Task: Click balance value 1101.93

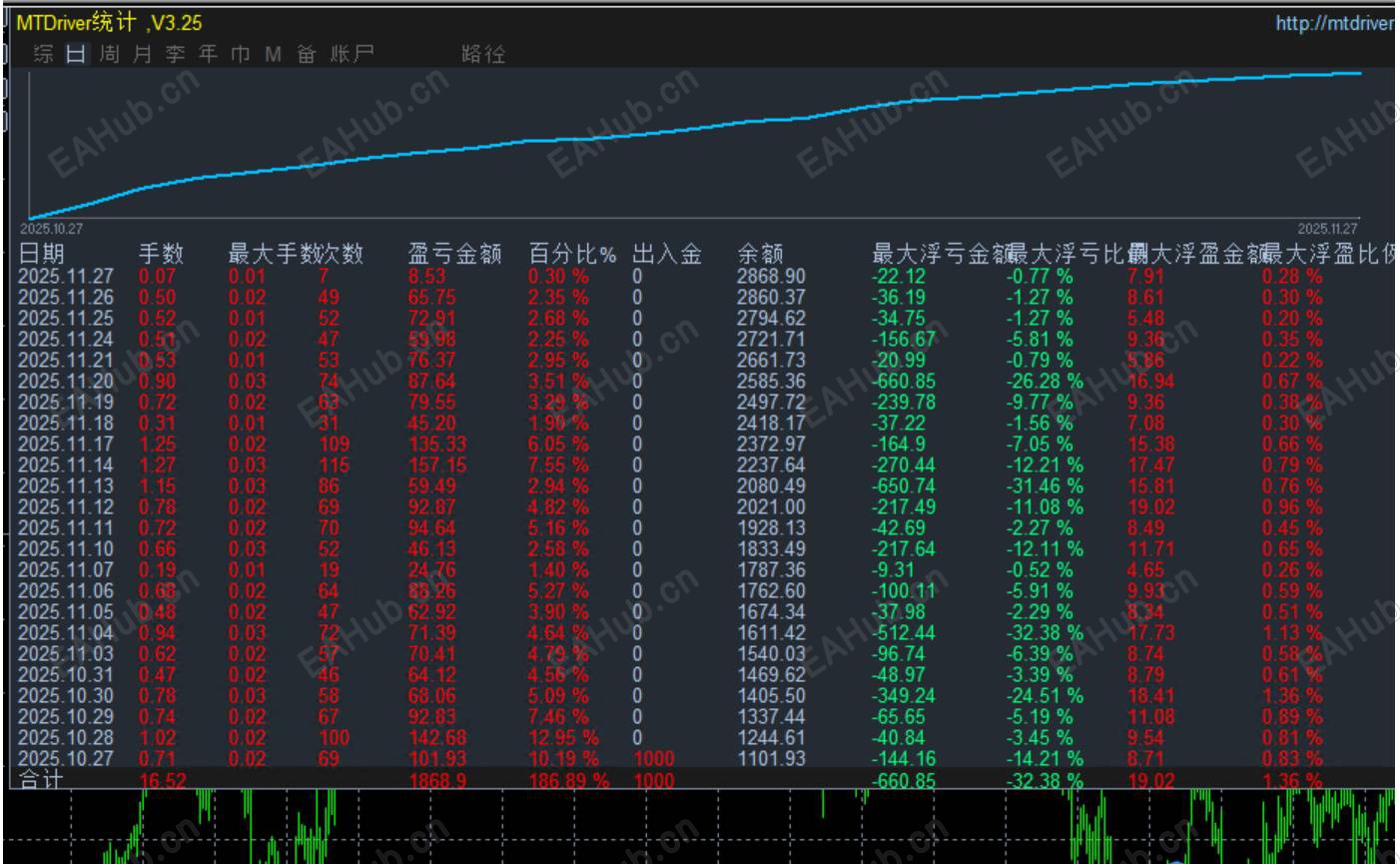Action: tap(771, 759)
